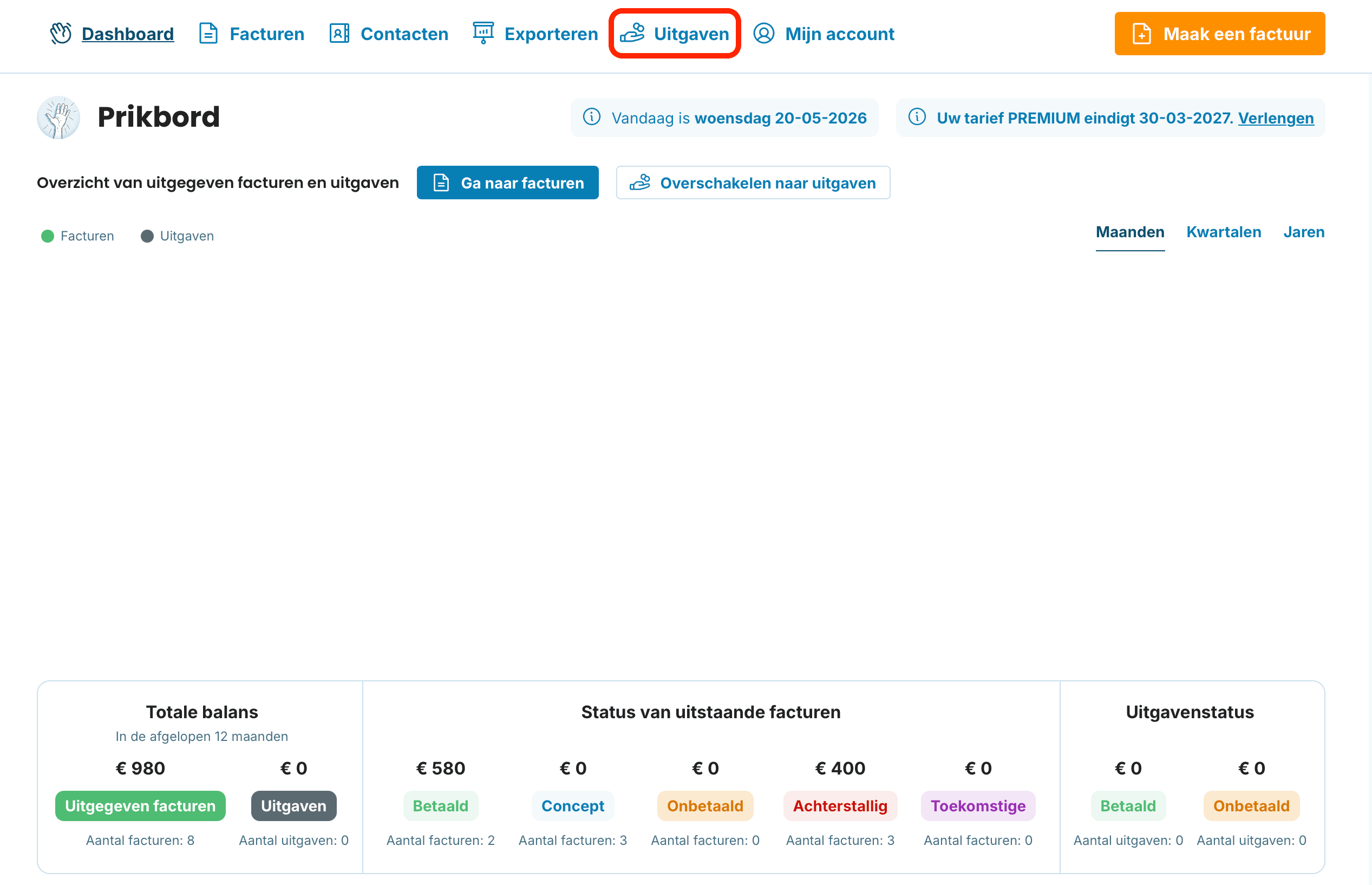Open Mijn account page
Screen dimensions: 1372x885
[x=840, y=34]
